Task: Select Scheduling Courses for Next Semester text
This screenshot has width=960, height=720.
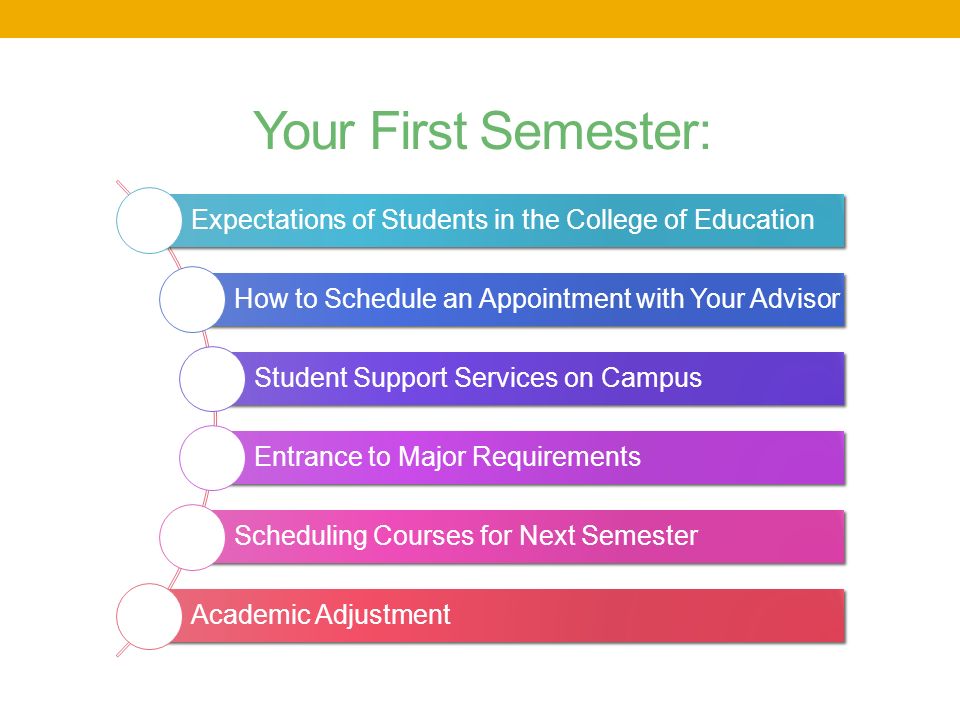Action: click(x=466, y=536)
